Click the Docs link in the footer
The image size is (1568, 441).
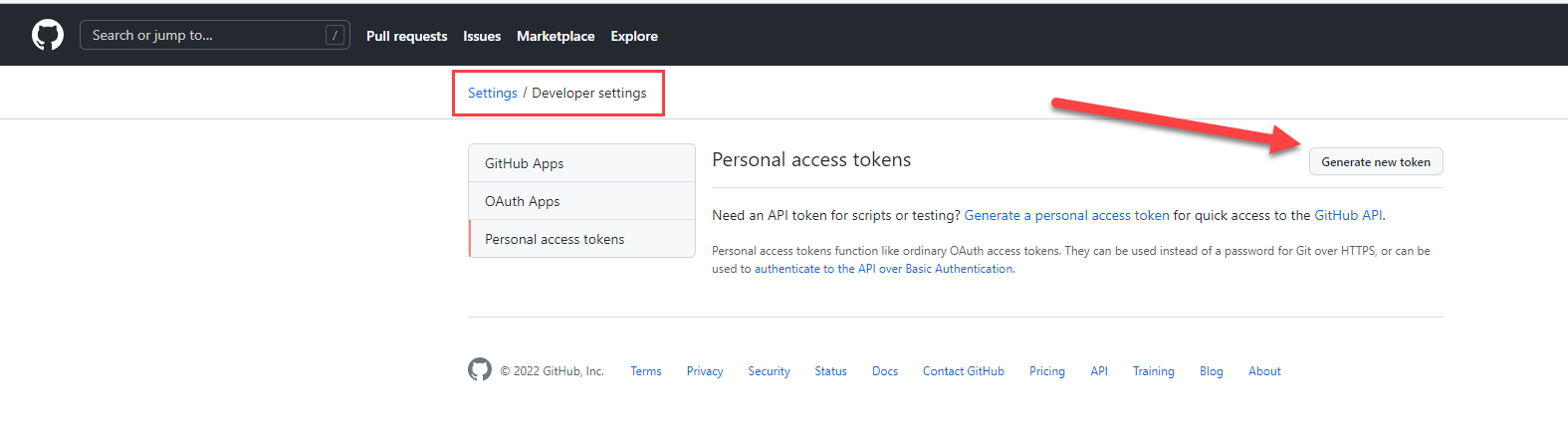[x=885, y=371]
